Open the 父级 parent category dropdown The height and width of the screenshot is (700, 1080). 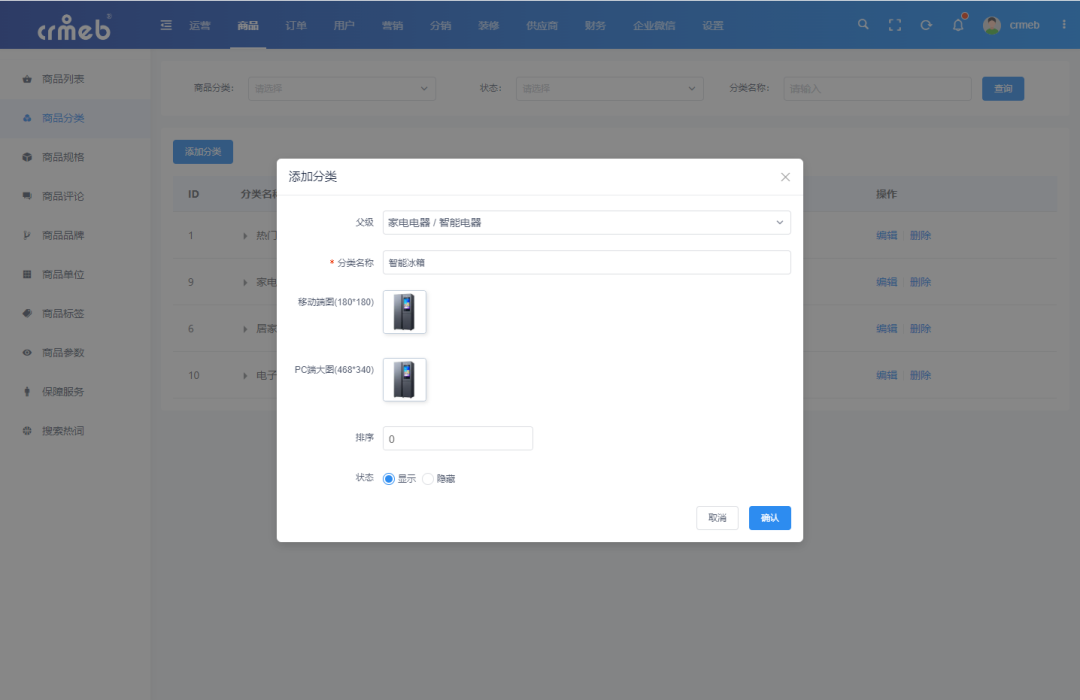point(587,222)
